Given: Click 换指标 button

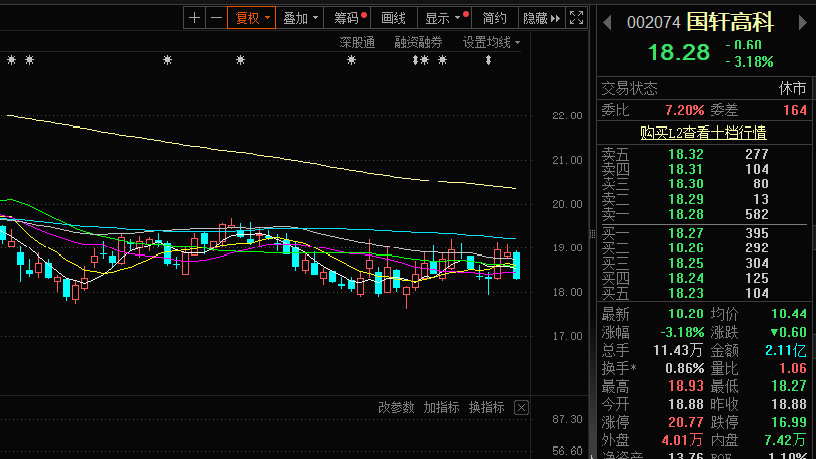Looking at the screenshot, I should [x=487, y=407].
